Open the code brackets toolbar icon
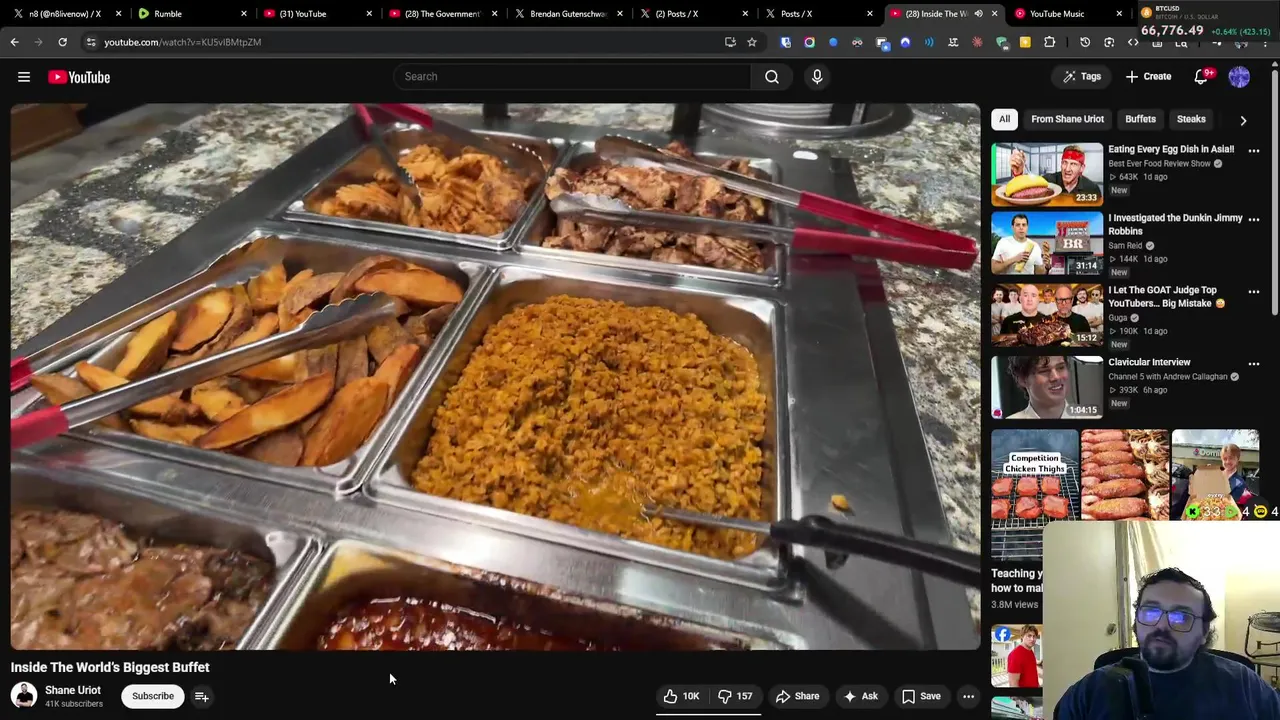The width and height of the screenshot is (1280, 720). pyautogui.click(x=1133, y=42)
